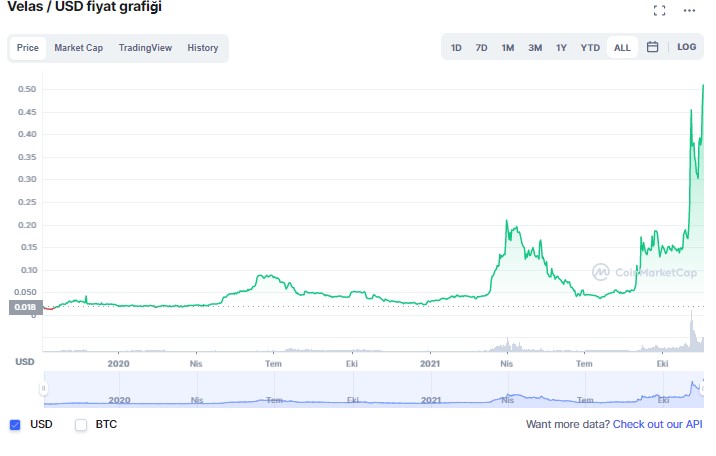716x456 pixels.
Task: Click the 0.50 label on the y-axis
Action: (x=27, y=89)
